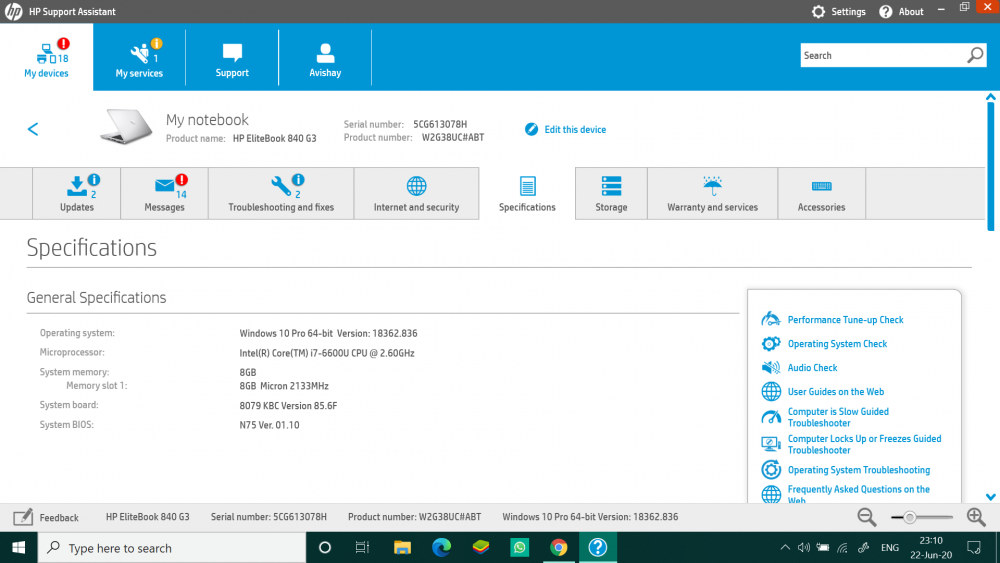Image resolution: width=1000 pixels, height=563 pixels.
Task: Start the Audio Check
Action: [812, 368]
